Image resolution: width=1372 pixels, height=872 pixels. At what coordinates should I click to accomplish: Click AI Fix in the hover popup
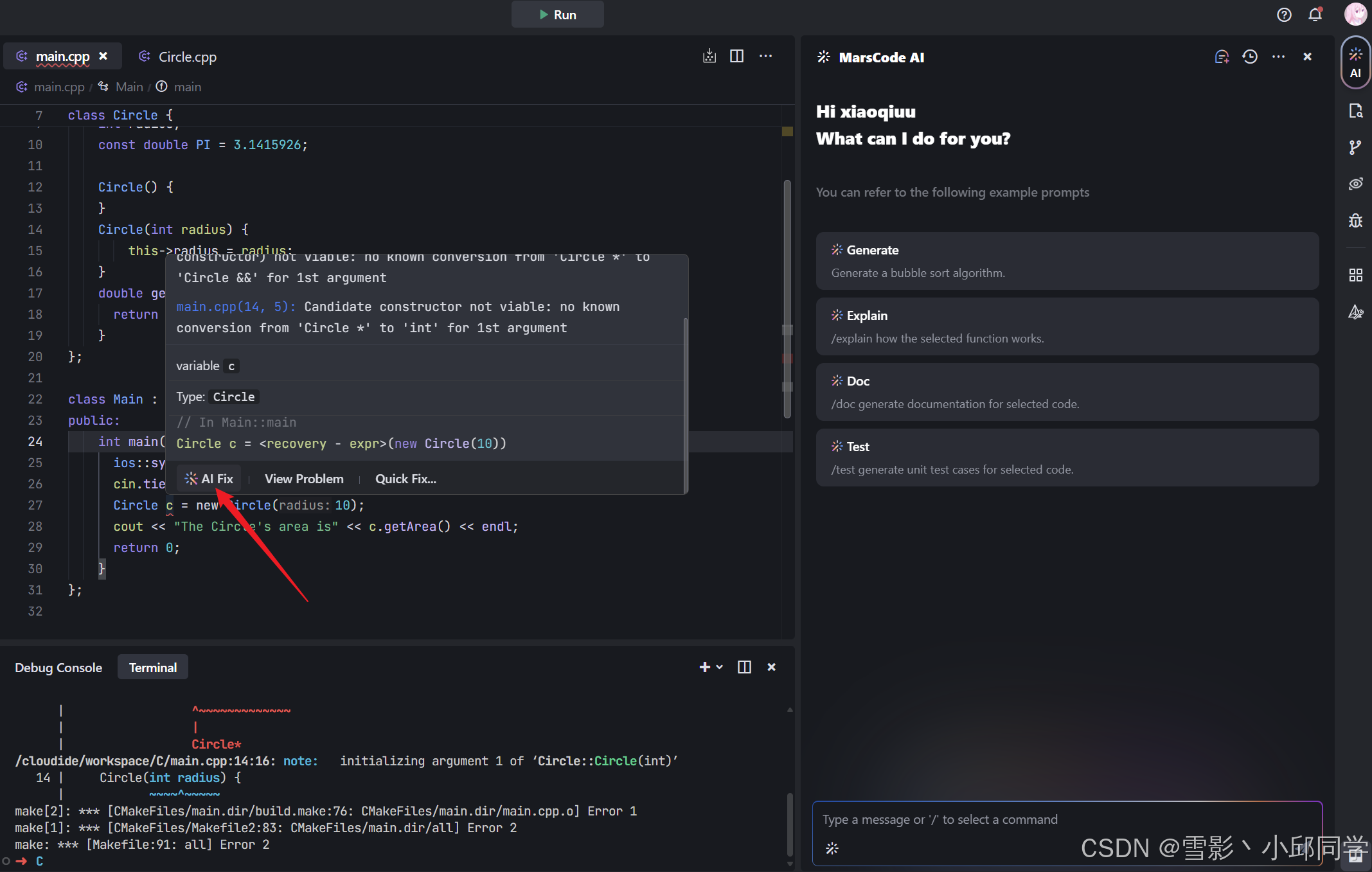(x=209, y=479)
